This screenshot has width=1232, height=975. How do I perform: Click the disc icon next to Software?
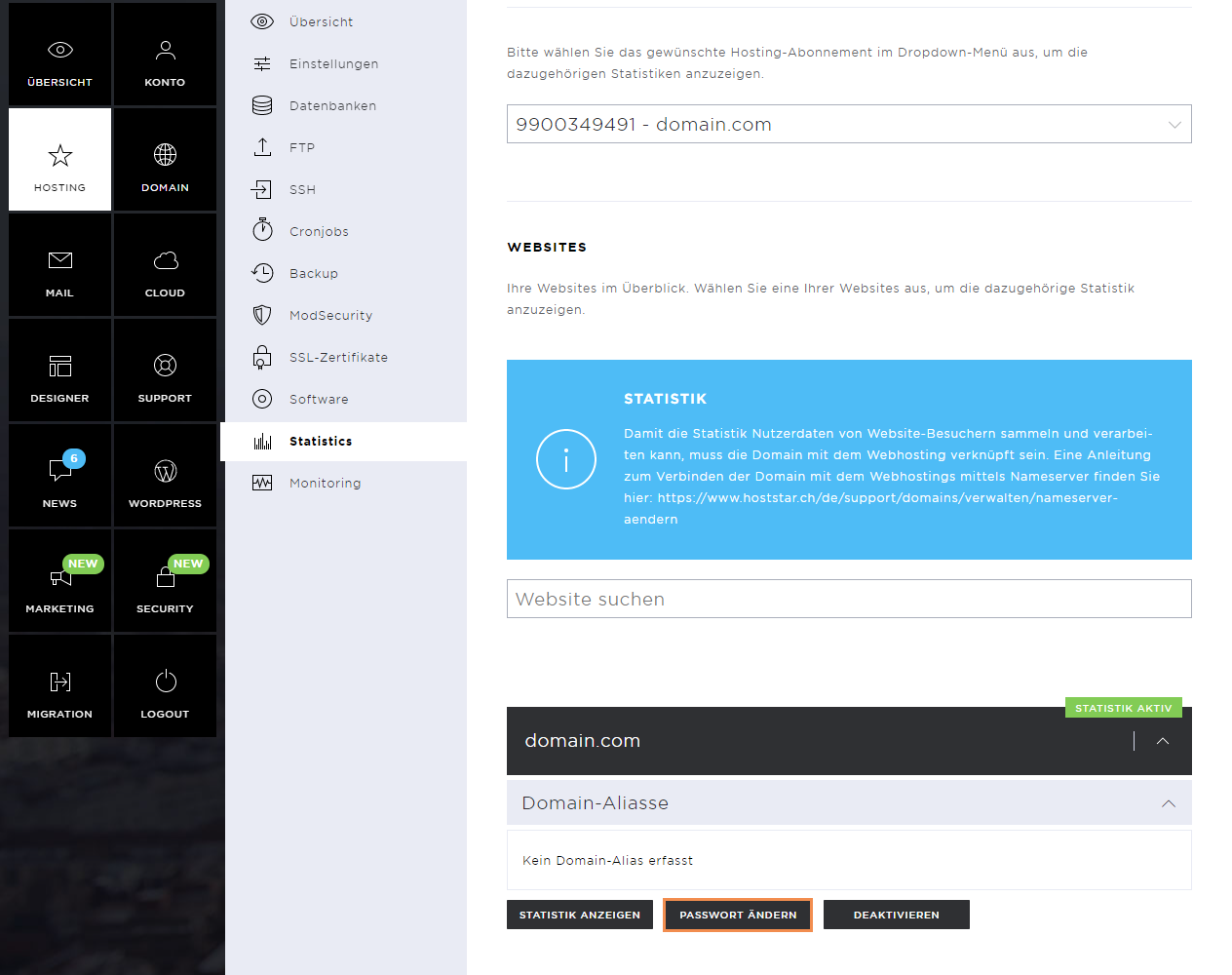tap(262, 399)
